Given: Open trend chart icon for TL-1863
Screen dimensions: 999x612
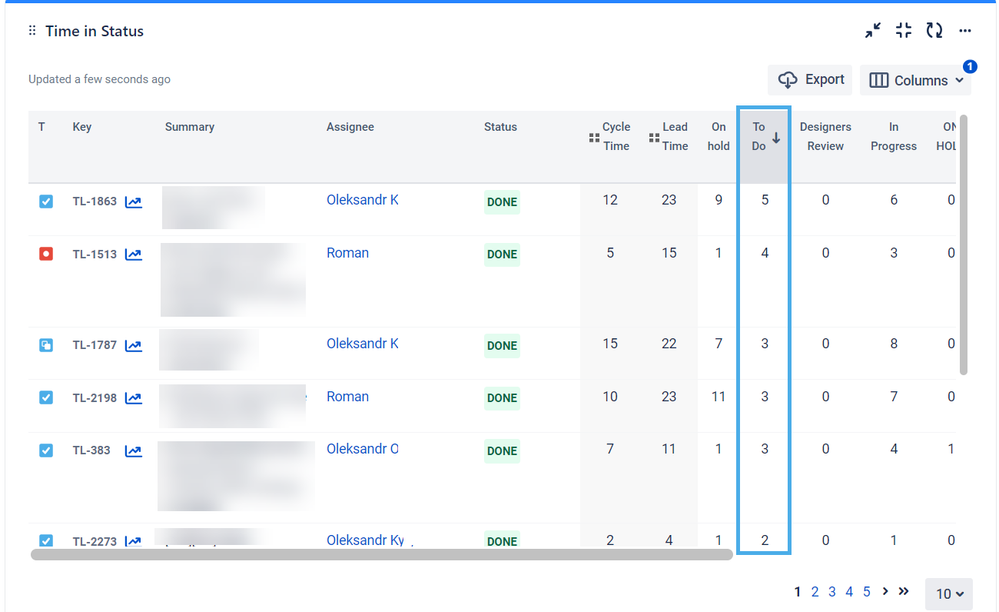Looking at the screenshot, I should point(133,202).
